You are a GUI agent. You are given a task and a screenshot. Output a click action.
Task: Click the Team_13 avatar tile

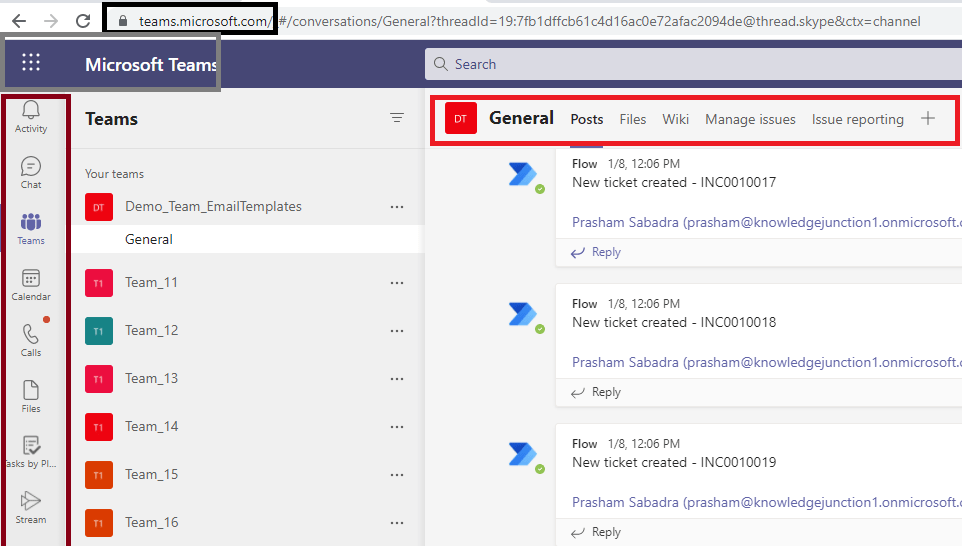99,379
